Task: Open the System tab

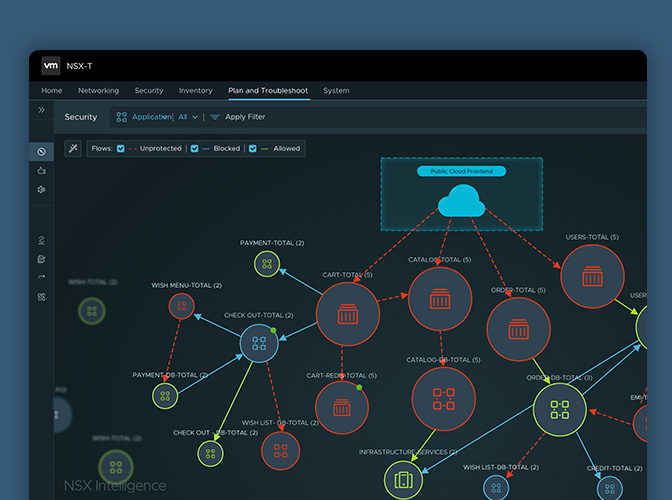Action: (336, 90)
